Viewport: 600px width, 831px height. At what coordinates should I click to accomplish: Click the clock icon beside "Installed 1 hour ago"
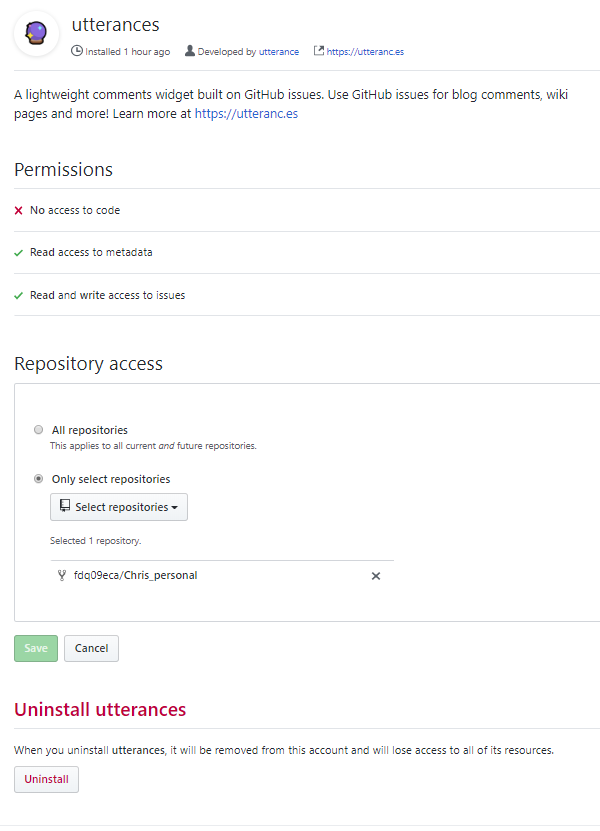pyautogui.click(x=78, y=50)
